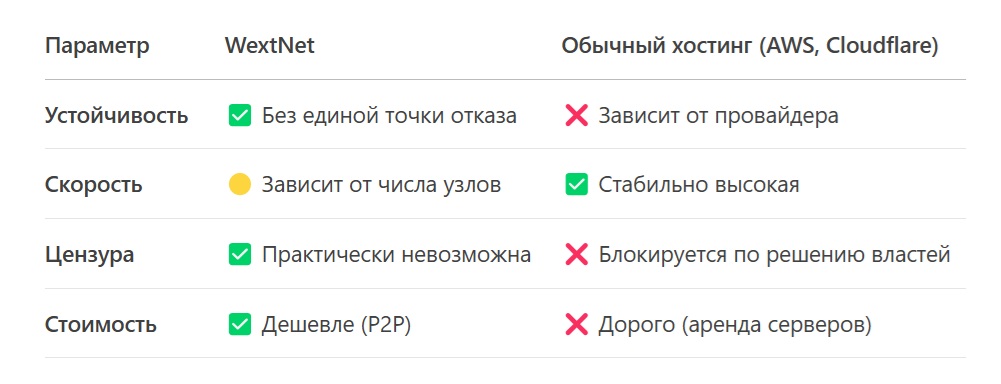Click the Обычный хостинг (AWS, Cloudflare) header
The image size is (1001, 384).
click(x=750, y=47)
